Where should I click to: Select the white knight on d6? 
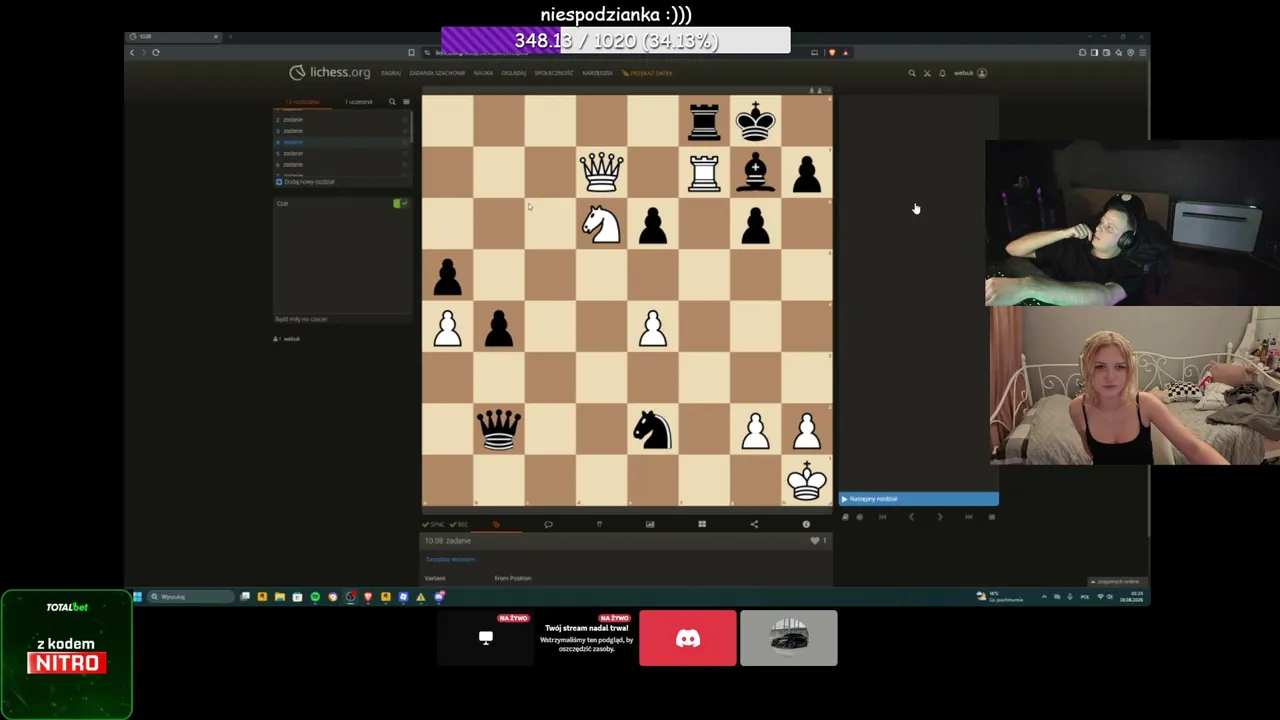[601, 224]
